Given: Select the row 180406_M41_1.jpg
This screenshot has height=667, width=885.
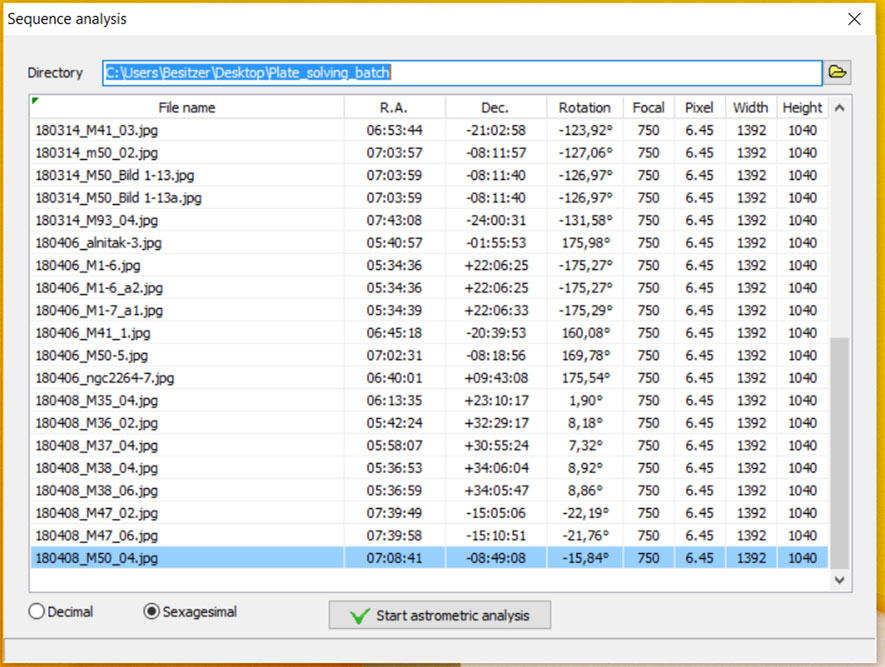Looking at the screenshot, I should [429, 334].
